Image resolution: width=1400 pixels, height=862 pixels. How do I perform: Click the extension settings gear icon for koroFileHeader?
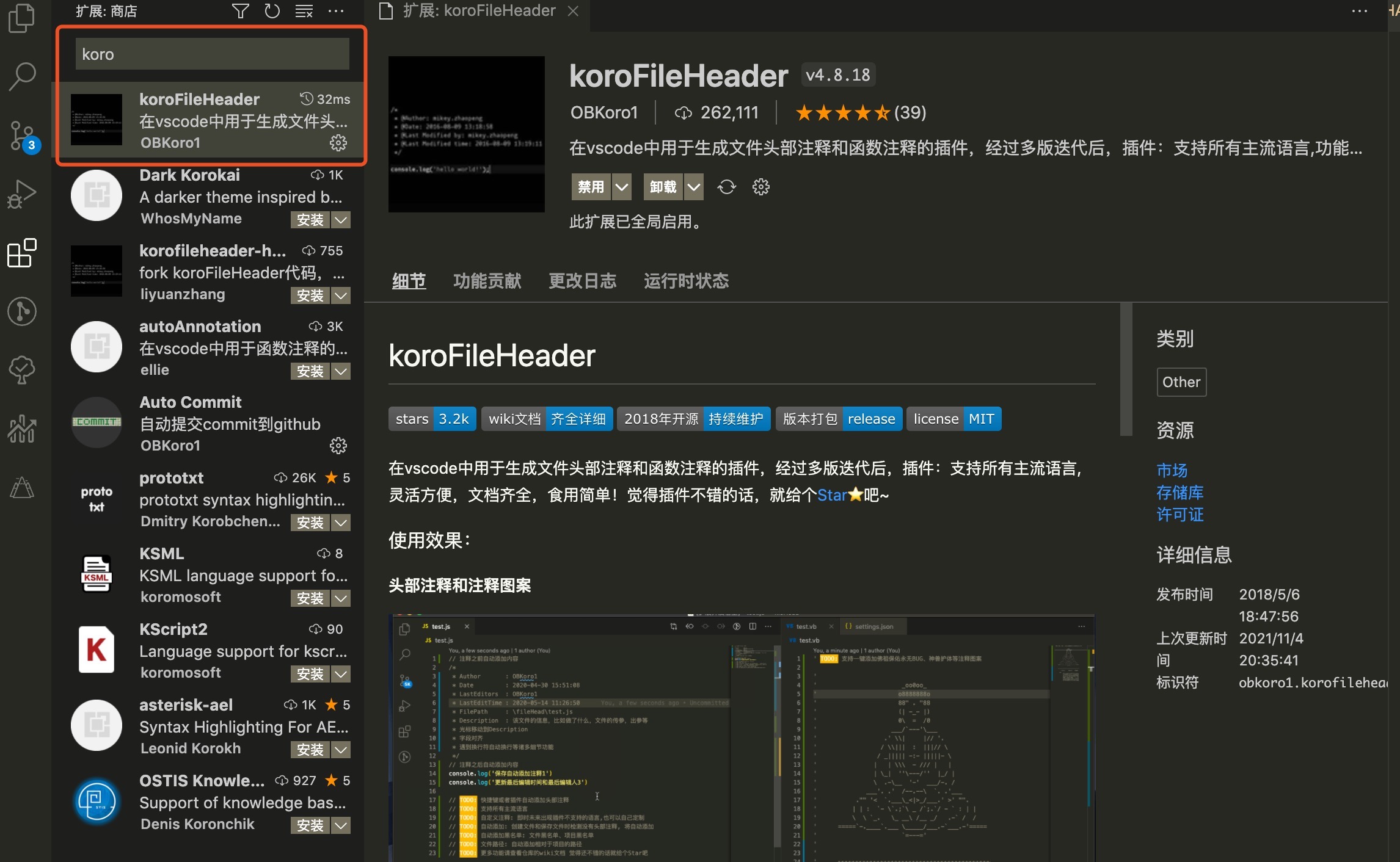(x=338, y=142)
